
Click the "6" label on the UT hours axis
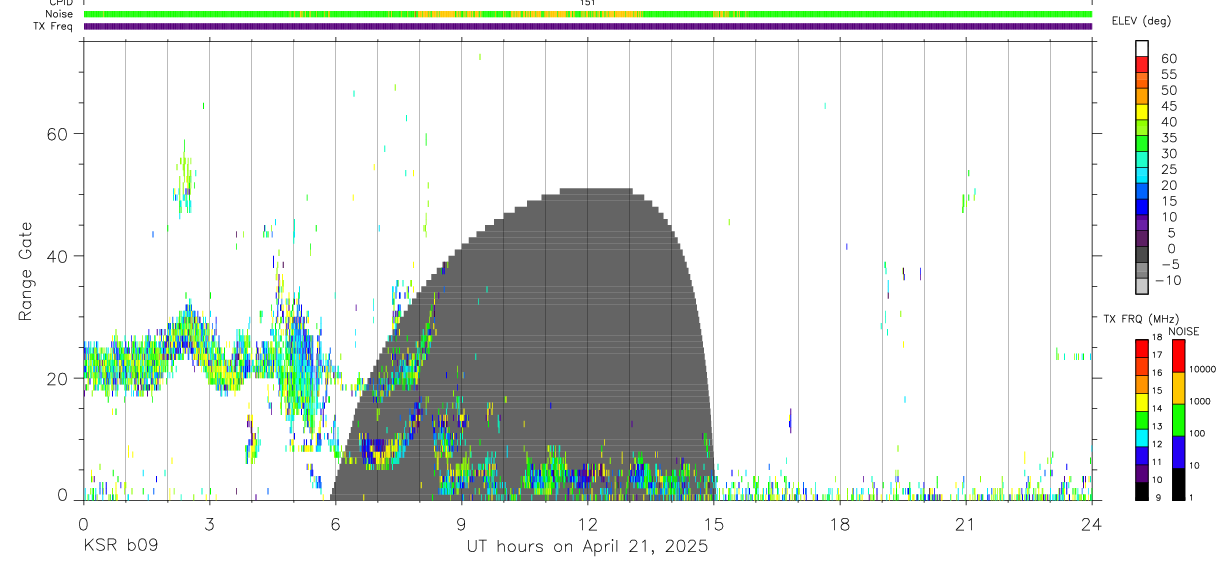click(335, 525)
